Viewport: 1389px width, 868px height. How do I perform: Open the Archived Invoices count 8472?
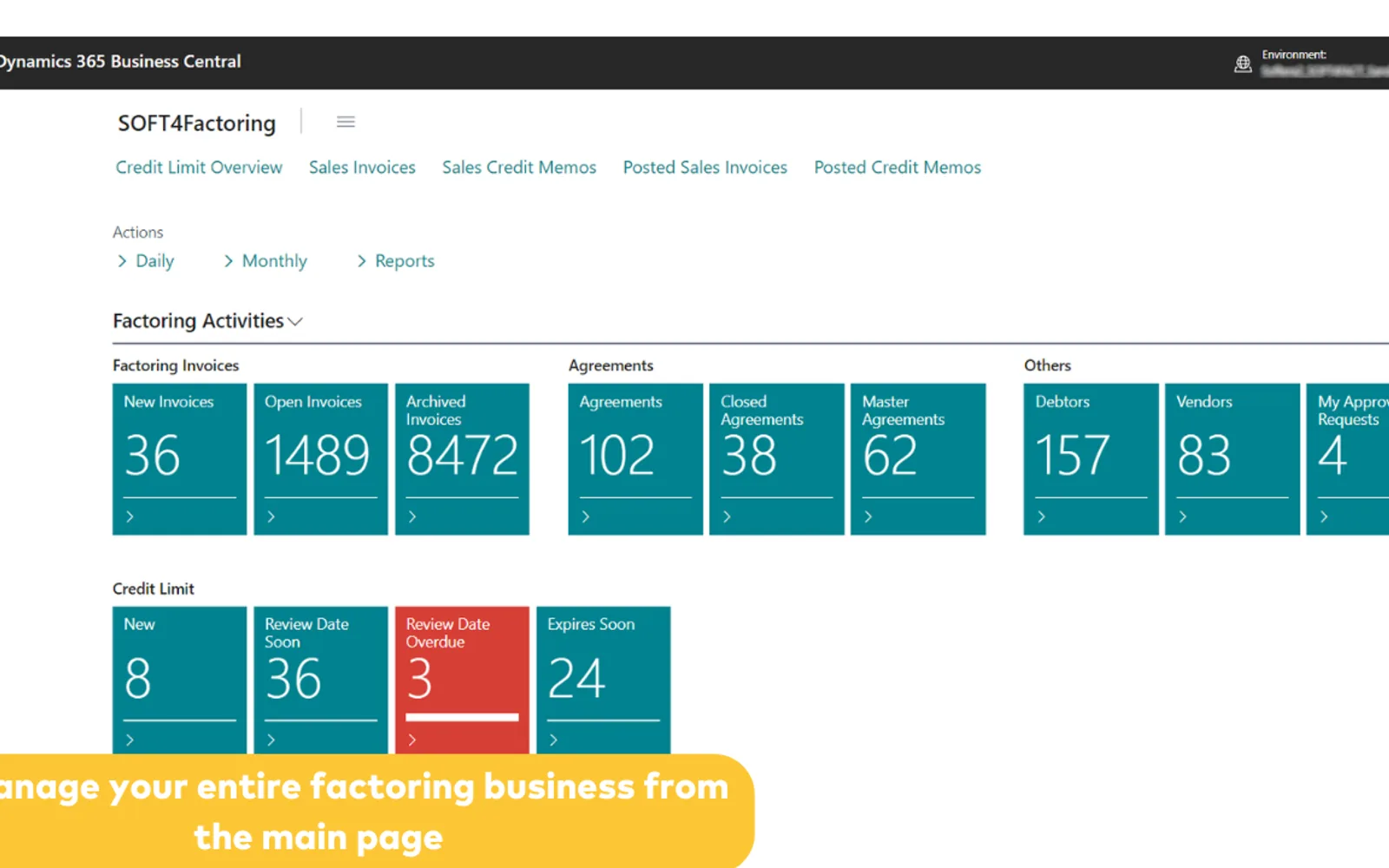pyautogui.click(x=463, y=456)
